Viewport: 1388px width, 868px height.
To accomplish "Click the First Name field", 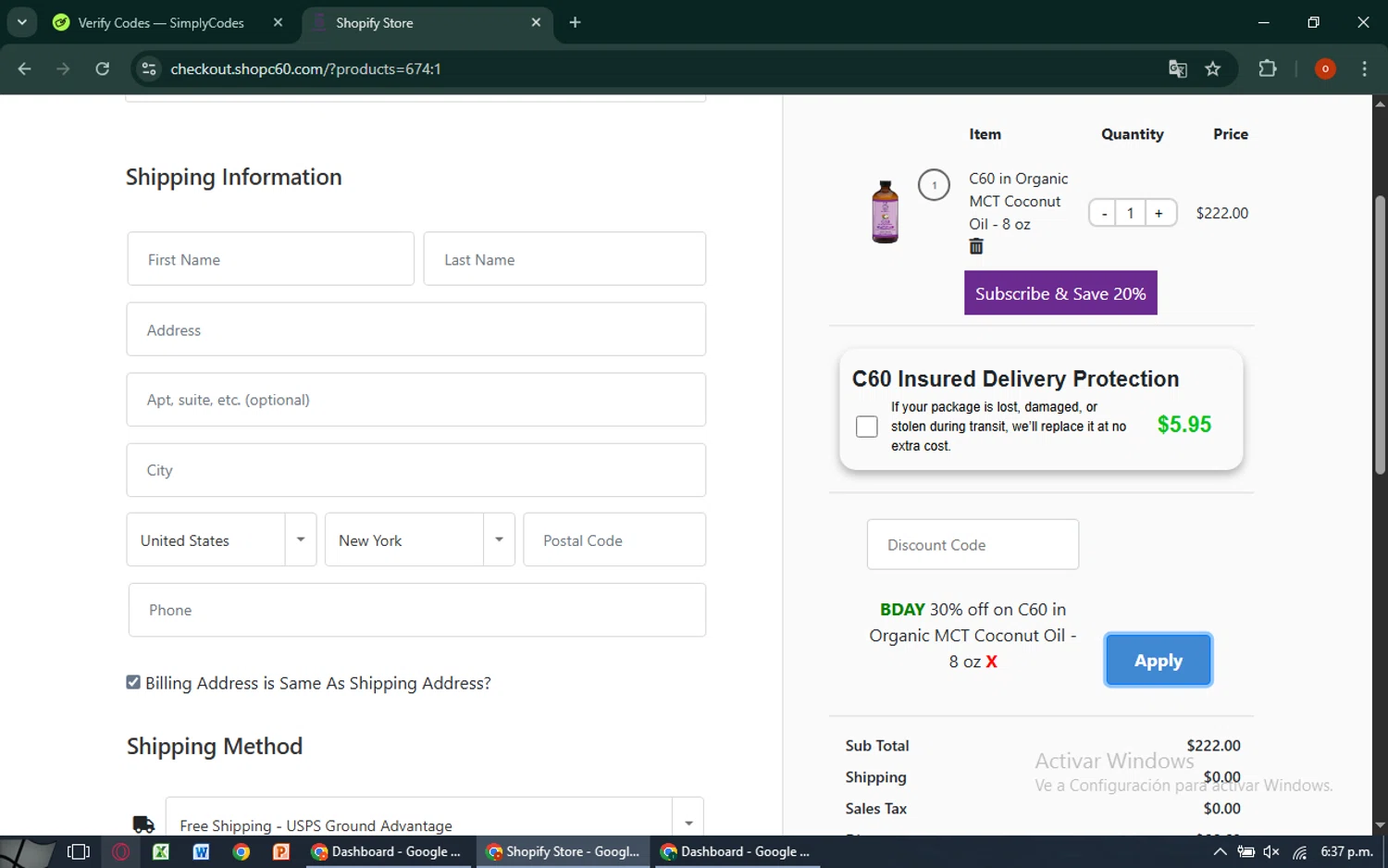I will (270, 259).
